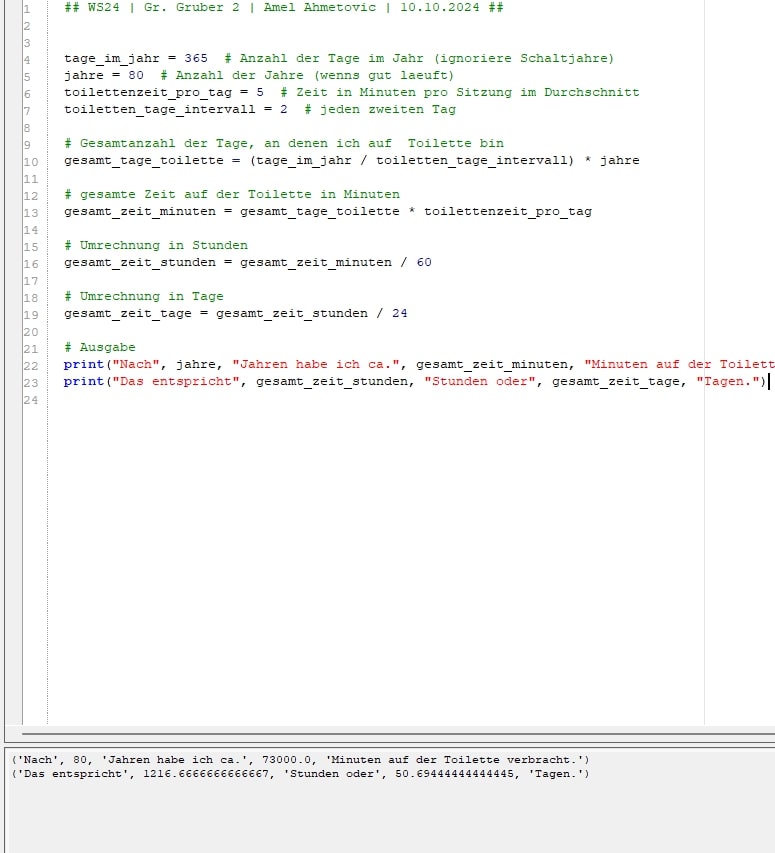
Task: Click 'Tagen.' in console output
Action: 556,774
